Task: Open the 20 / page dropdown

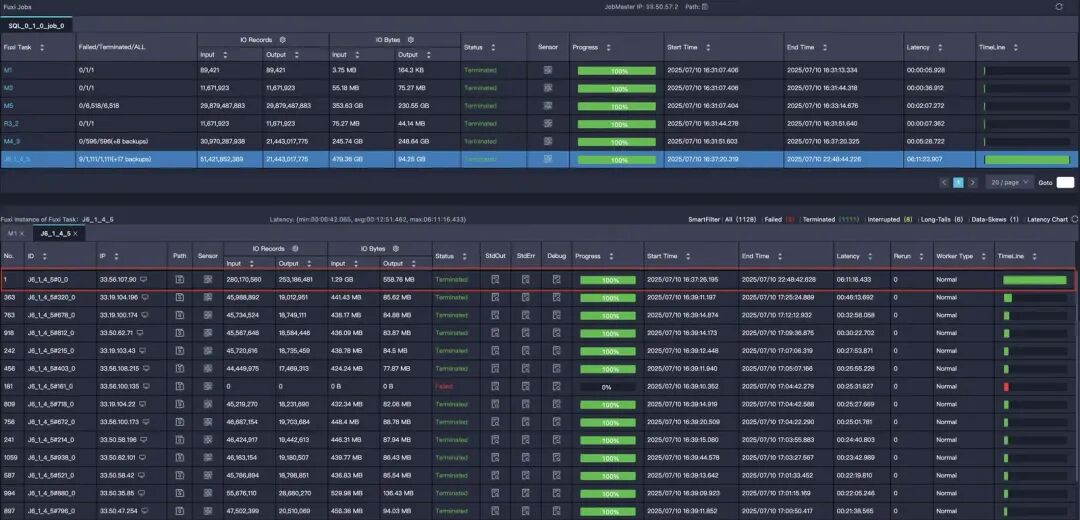Action: click(1010, 183)
